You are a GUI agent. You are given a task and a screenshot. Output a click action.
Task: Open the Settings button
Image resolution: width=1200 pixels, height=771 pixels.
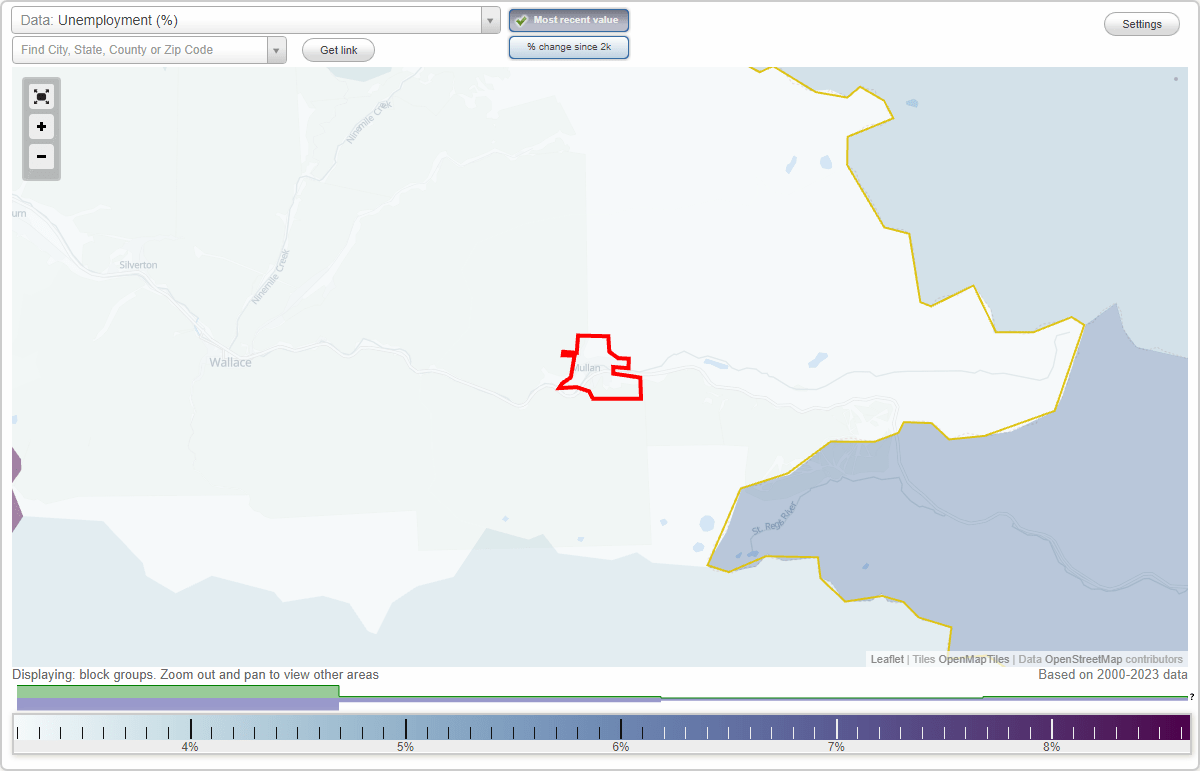(1142, 24)
